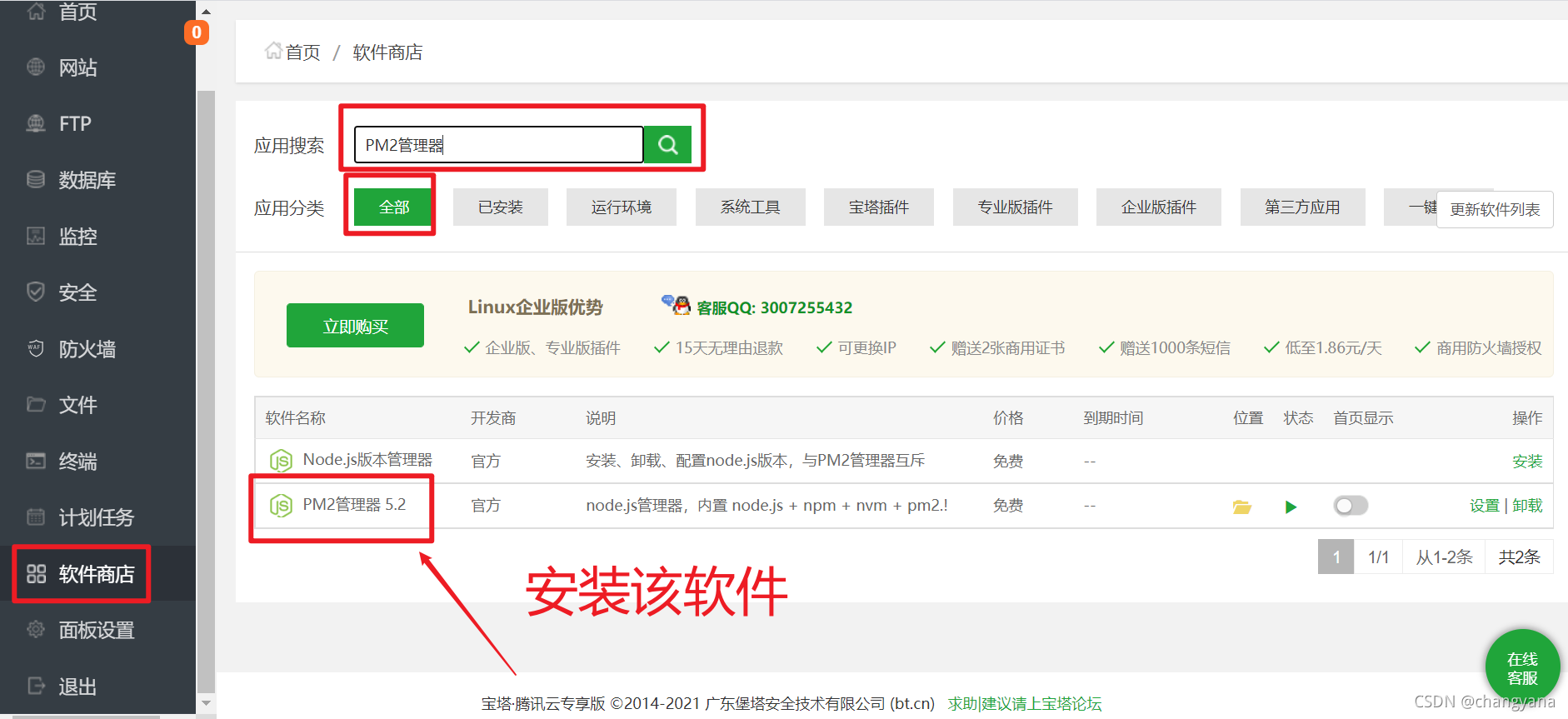The width and height of the screenshot is (1568, 719).
Task: Click 设置 link for PM2 manager
Action: (1485, 506)
